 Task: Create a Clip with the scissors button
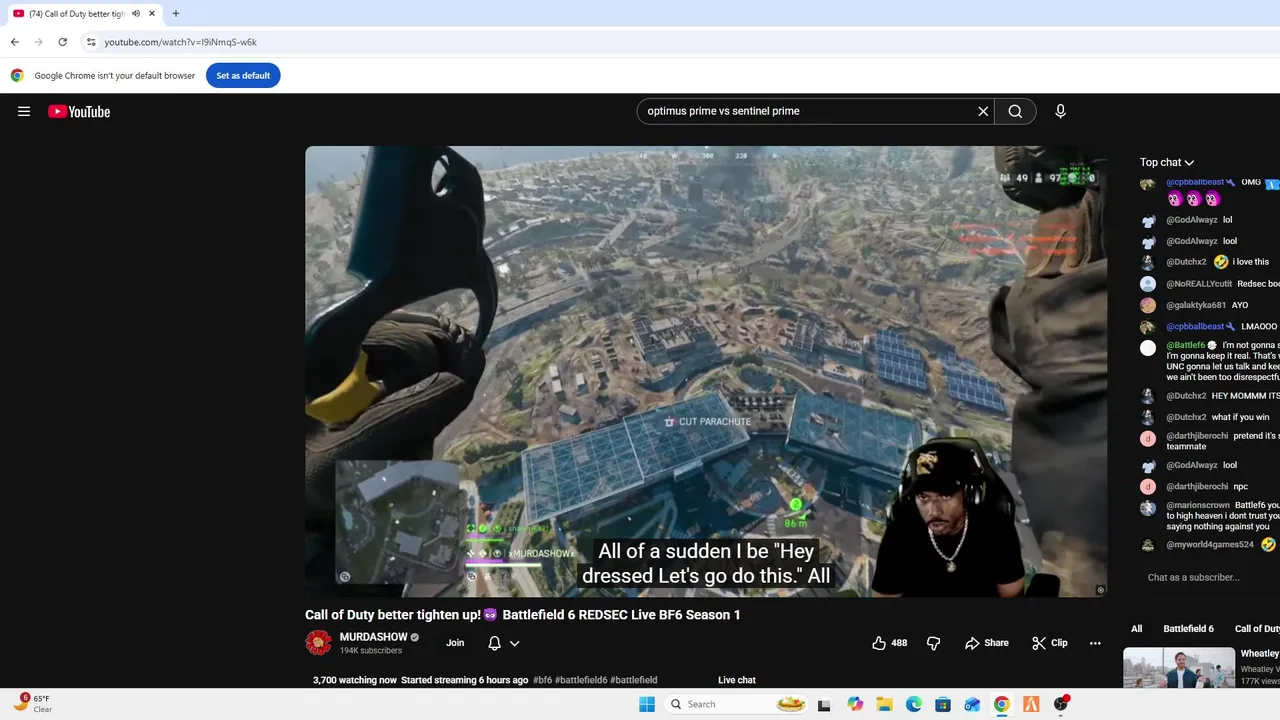(1050, 643)
